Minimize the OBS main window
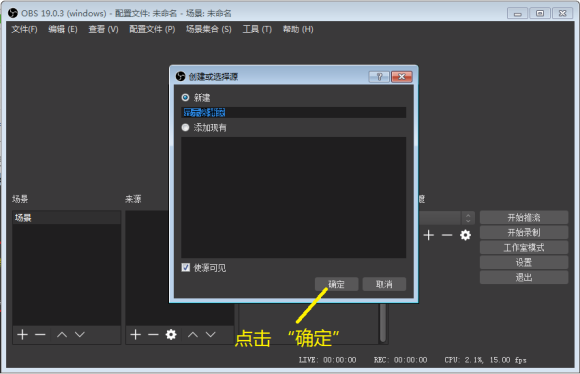 [x=517, y=14]
